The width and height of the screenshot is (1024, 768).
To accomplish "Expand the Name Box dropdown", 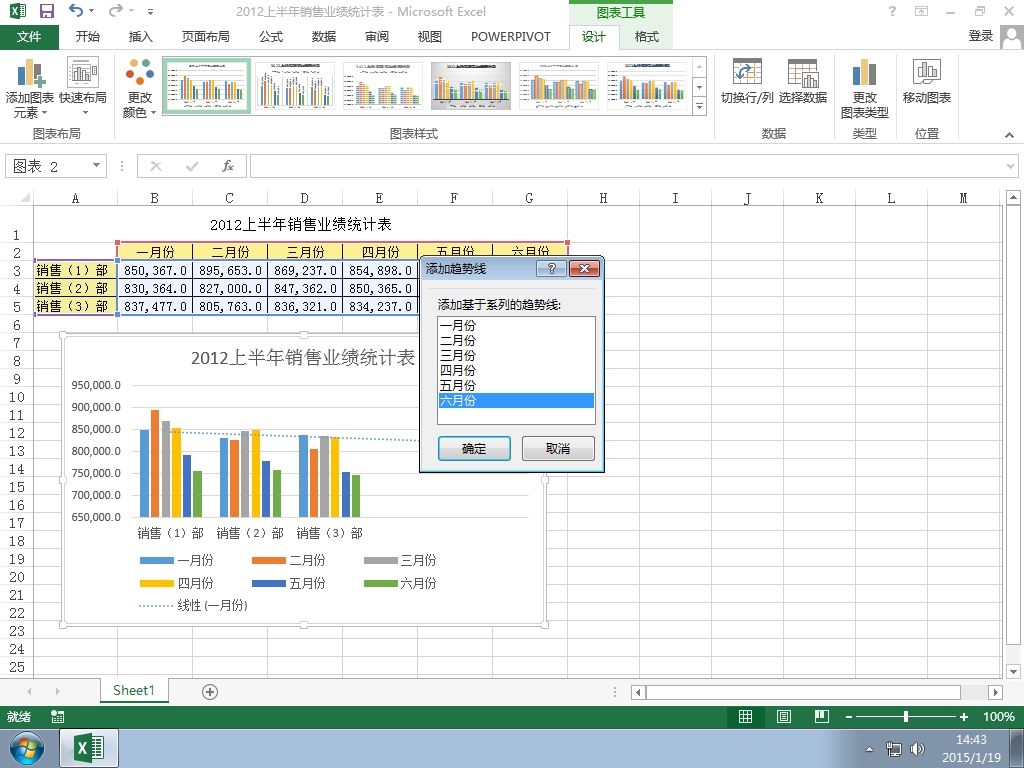I will [96, 165].
